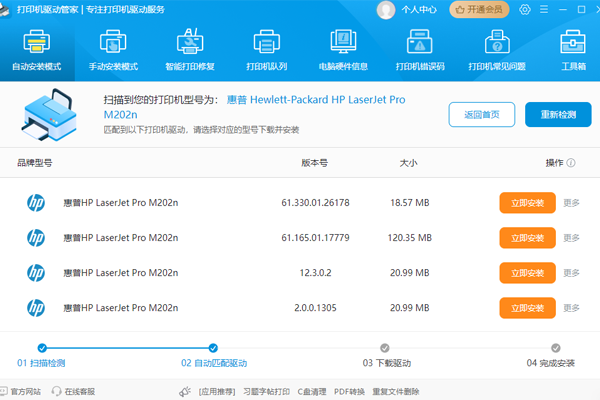
Task: Click the megaphone icon before 应用推荐
Action: [x=185, y=392]
